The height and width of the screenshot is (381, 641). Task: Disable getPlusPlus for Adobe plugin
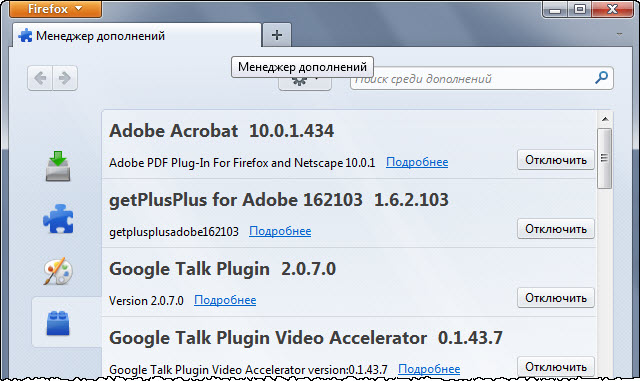click(x=556, y=229)
